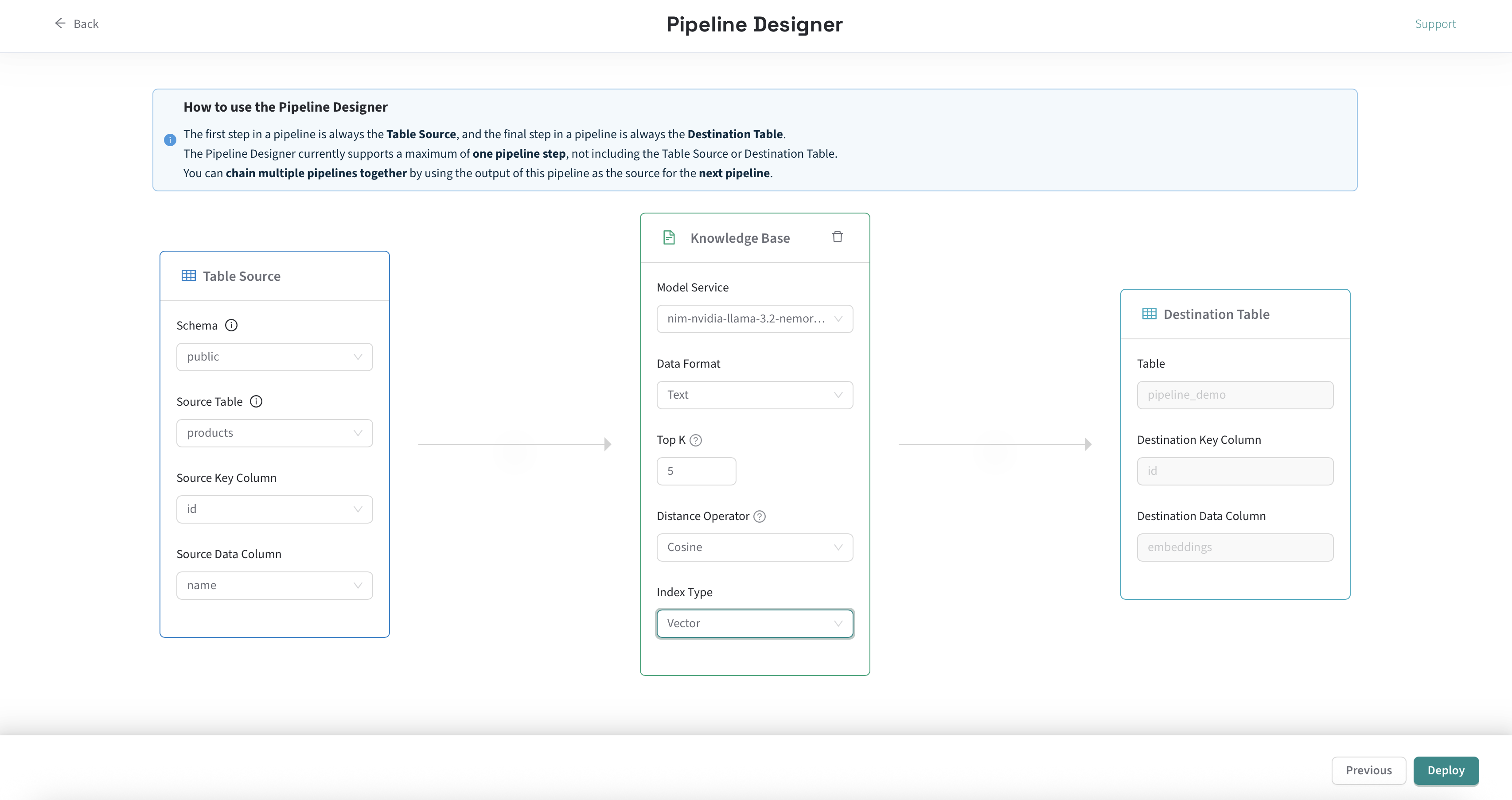Expand the Index Type dropdown showing Vector
1512x800 pixels.
[x=755, y=623]
